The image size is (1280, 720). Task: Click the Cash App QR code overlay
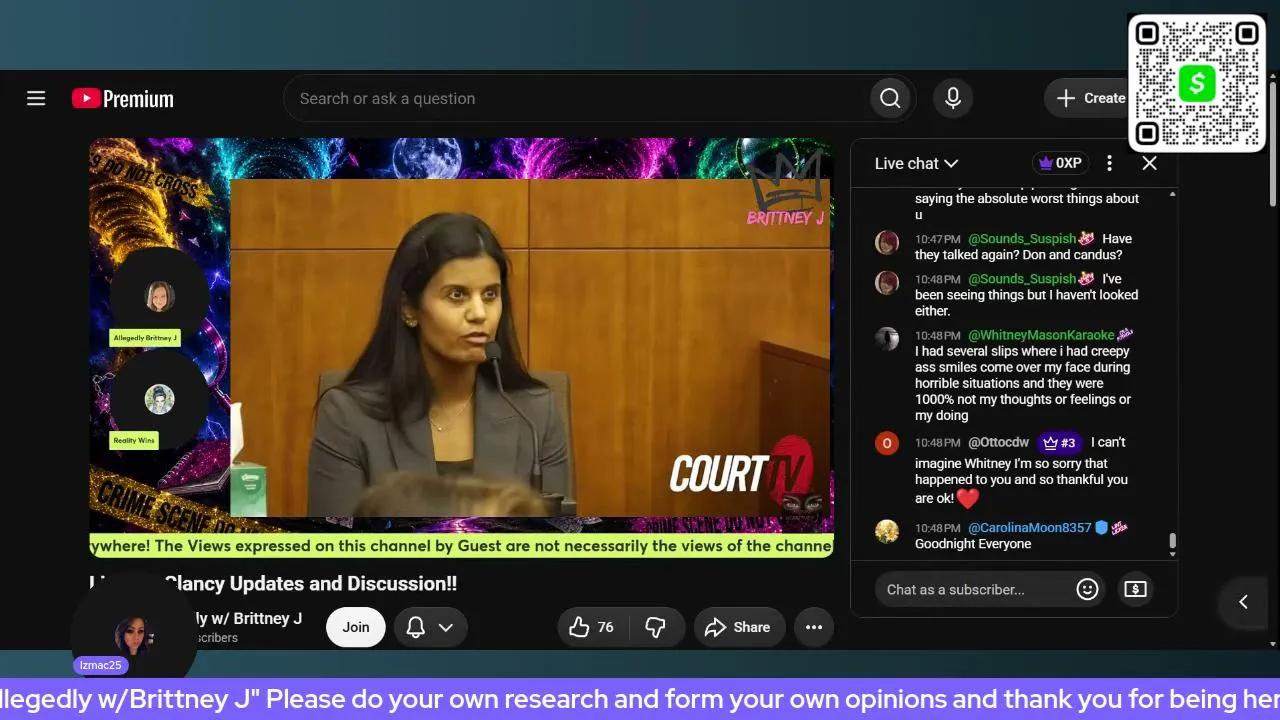(x=1197, y=83)
